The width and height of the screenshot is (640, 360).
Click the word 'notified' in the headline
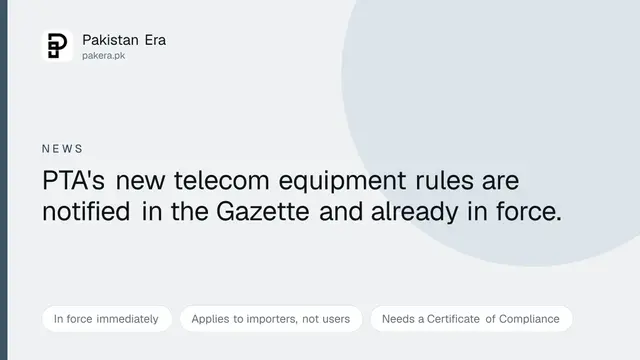[86, 211]
